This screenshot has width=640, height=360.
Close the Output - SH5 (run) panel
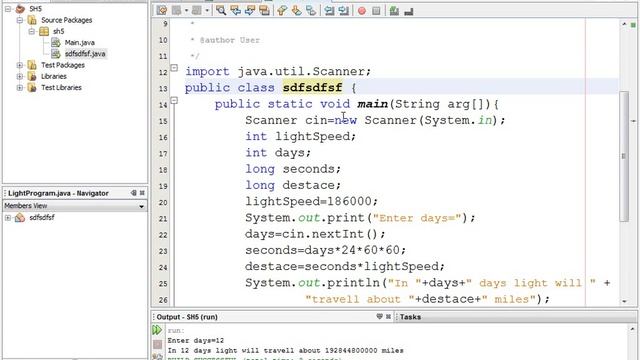tap(388, 316)
